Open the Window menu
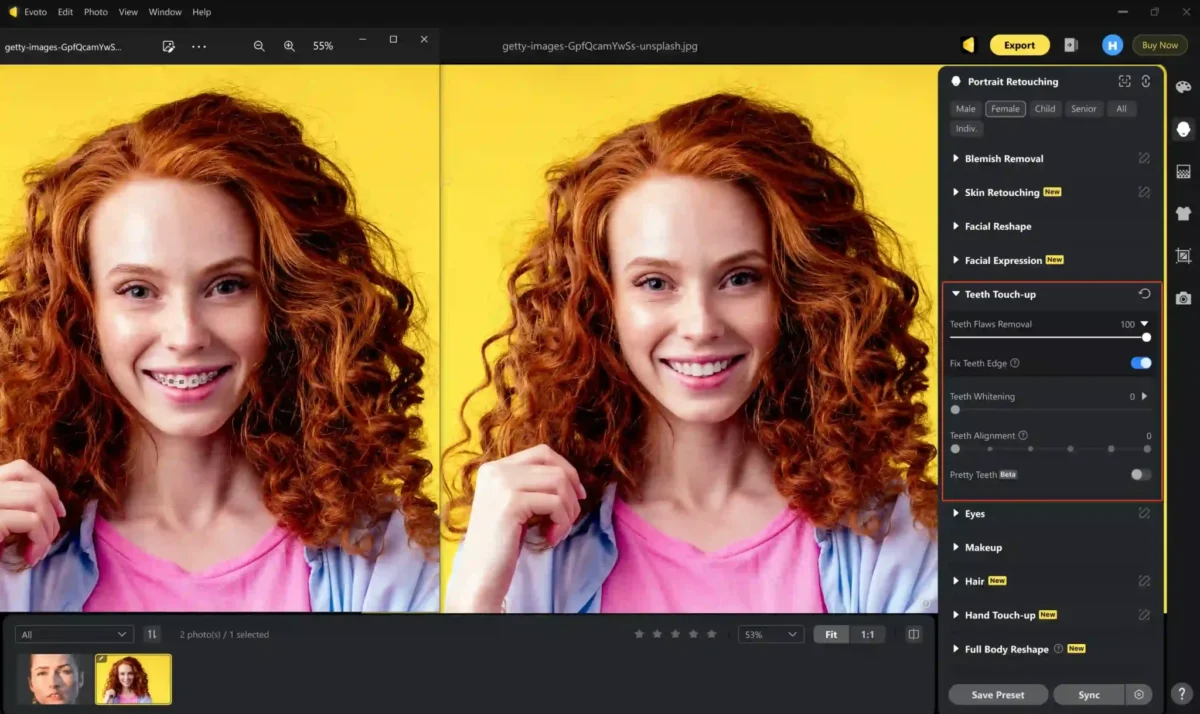The width and height of the screenshot is (1200, 714). (x=165, y=12)
